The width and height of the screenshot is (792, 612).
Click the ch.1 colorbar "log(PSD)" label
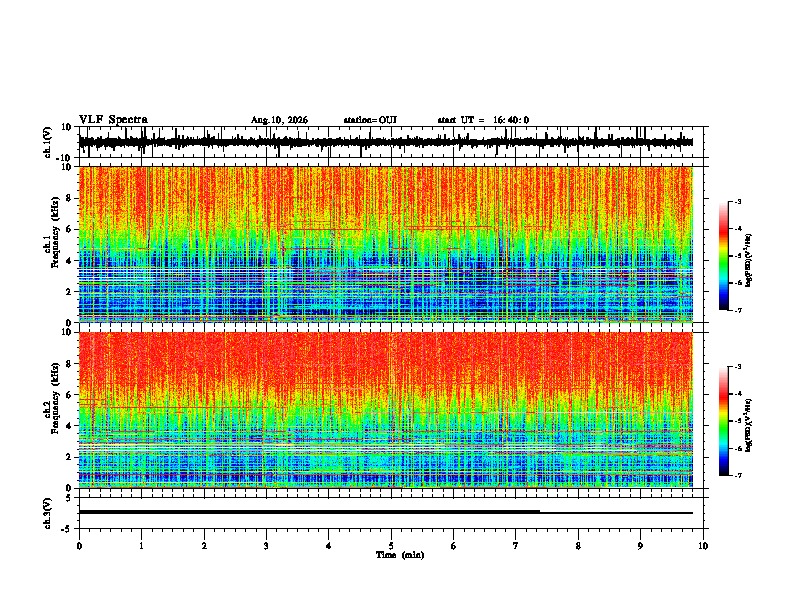[x=749, y=260]
